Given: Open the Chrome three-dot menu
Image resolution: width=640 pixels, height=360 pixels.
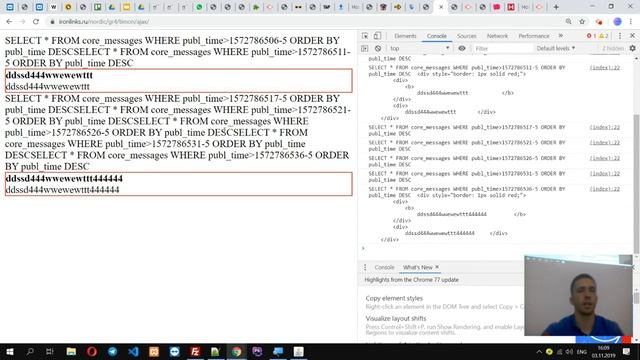Looking at the screenshot, I should (x=631, y=22).
